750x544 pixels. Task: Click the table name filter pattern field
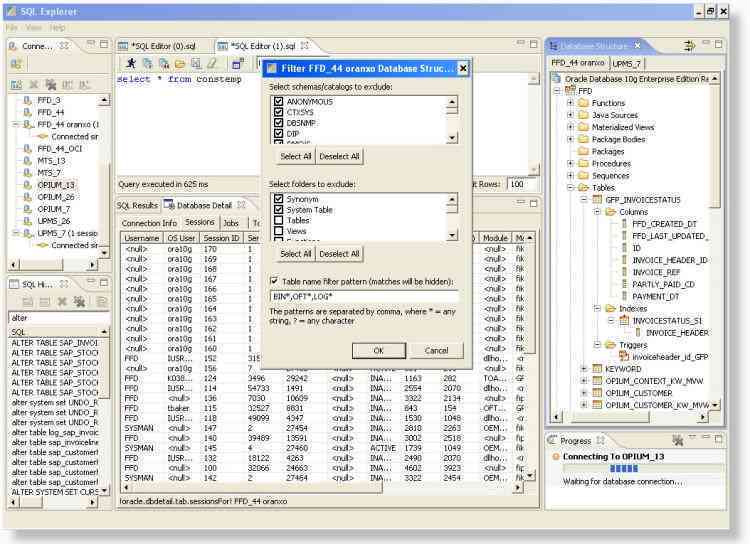click(364, 297)
